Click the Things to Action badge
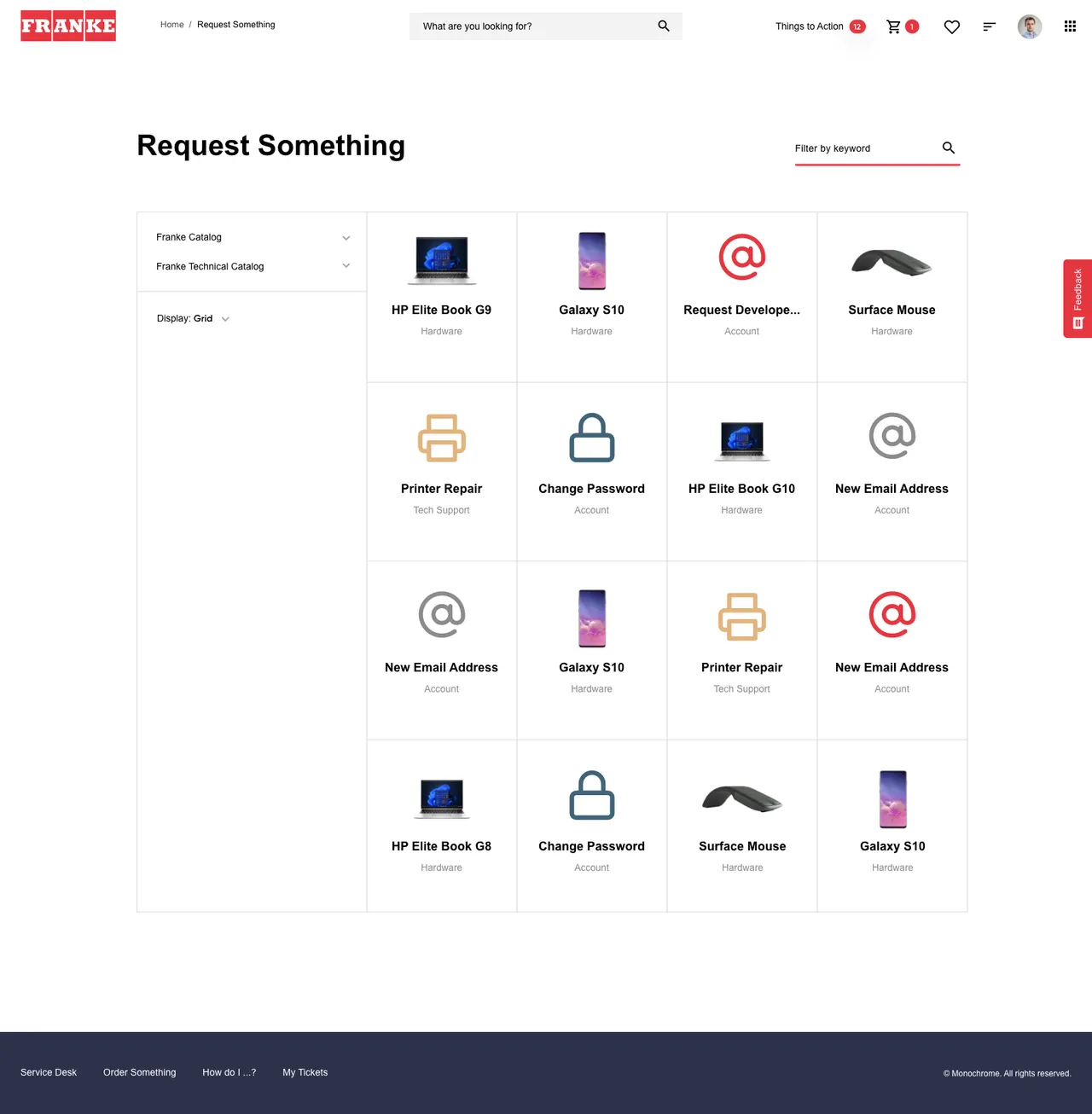Screen dimensions: 1092x1114 tap(857, 26)
